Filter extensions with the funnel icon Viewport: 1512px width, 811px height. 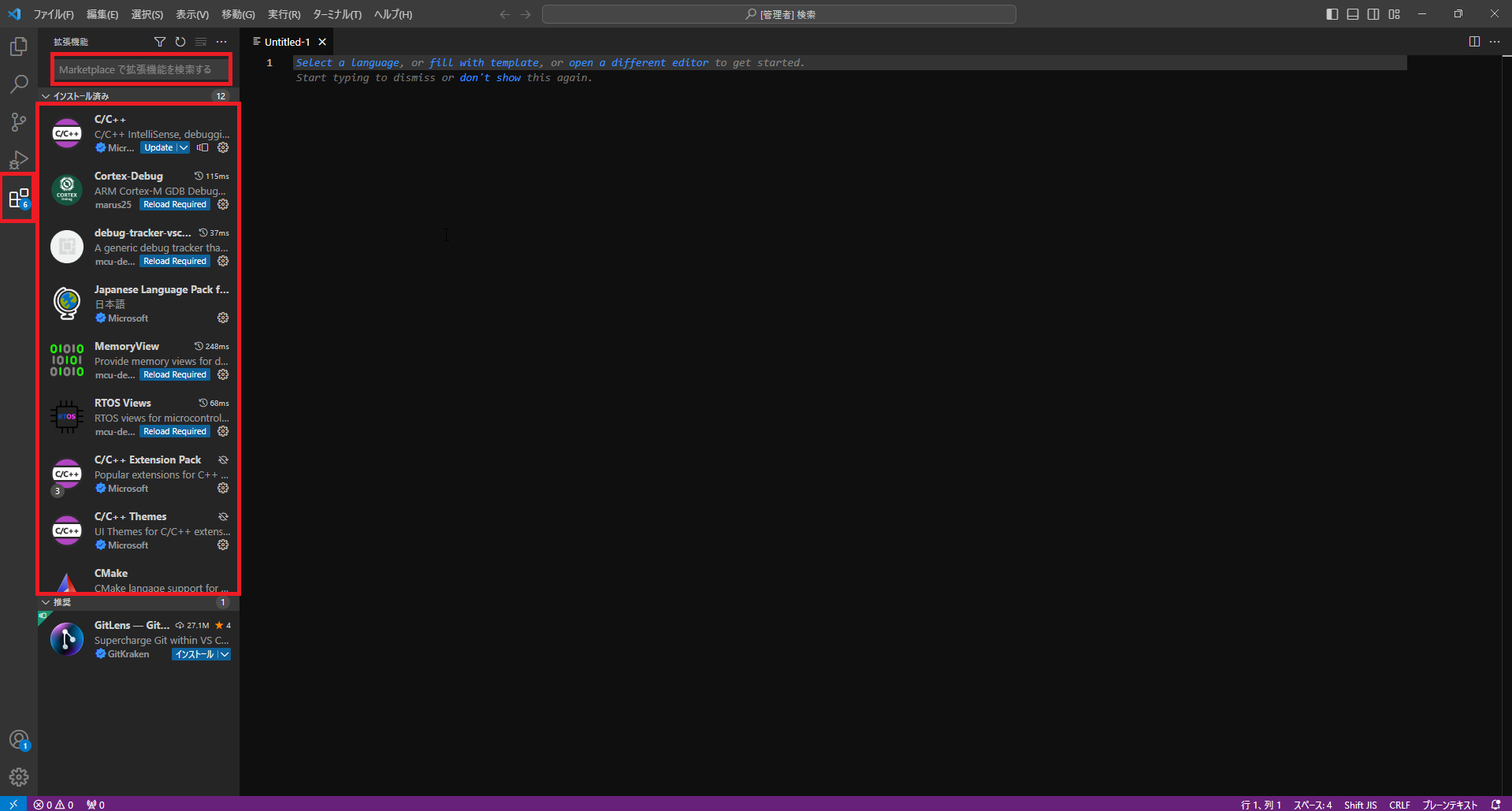click(160, 42)
